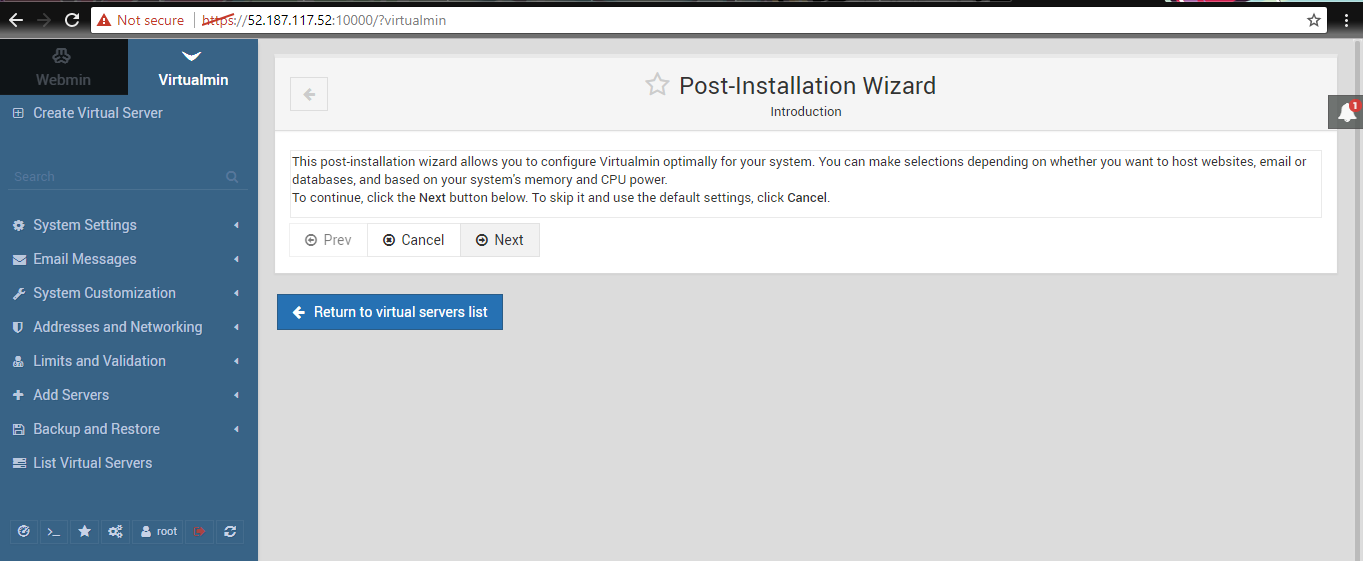Click Return to virtual servers list
This screenshot has height=561, width=1363.
(x=389, y=312)
